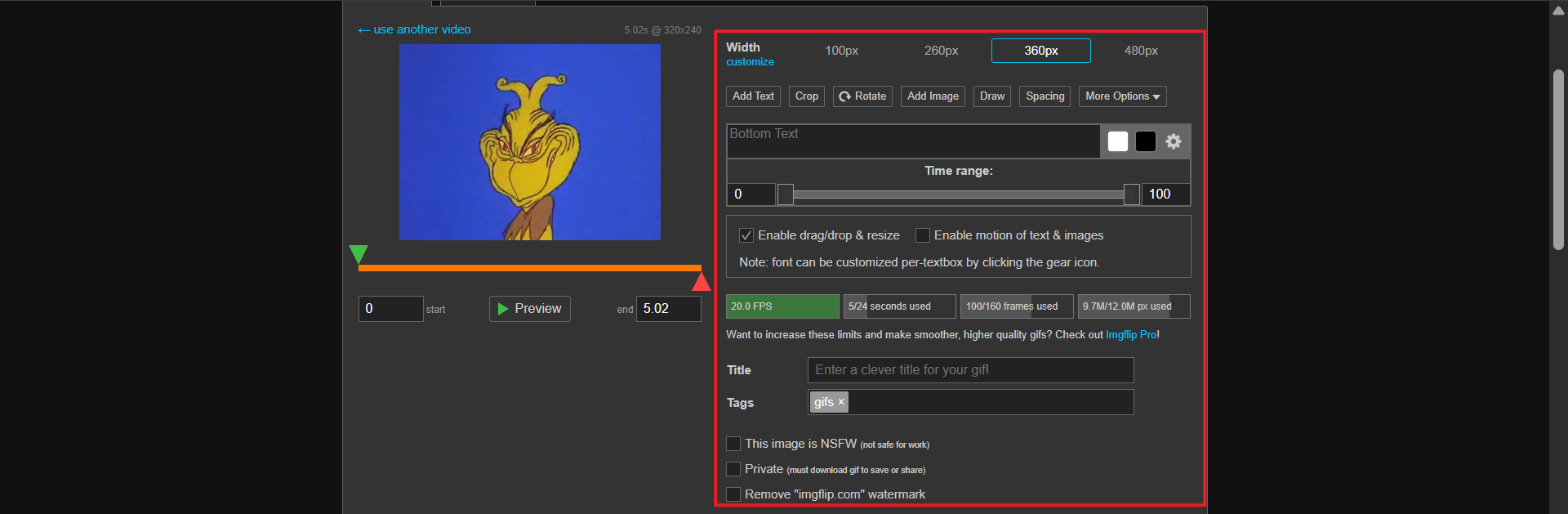Viewport: 1568px width, 514px height.
Task: Focus the video end time field
Action: (x=668, y=309)
